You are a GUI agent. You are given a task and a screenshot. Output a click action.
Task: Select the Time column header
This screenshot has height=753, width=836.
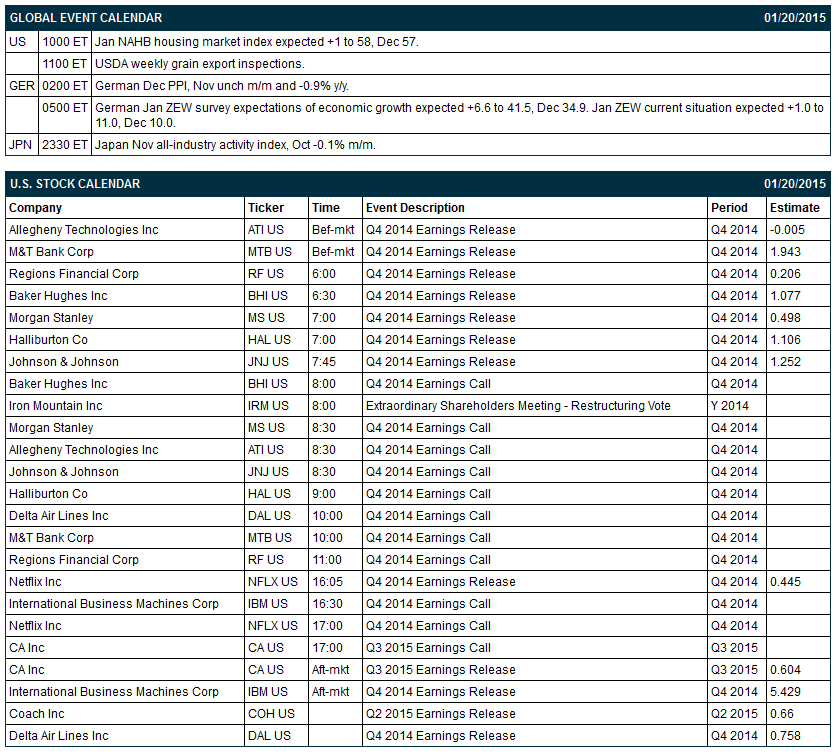(326, 208)
